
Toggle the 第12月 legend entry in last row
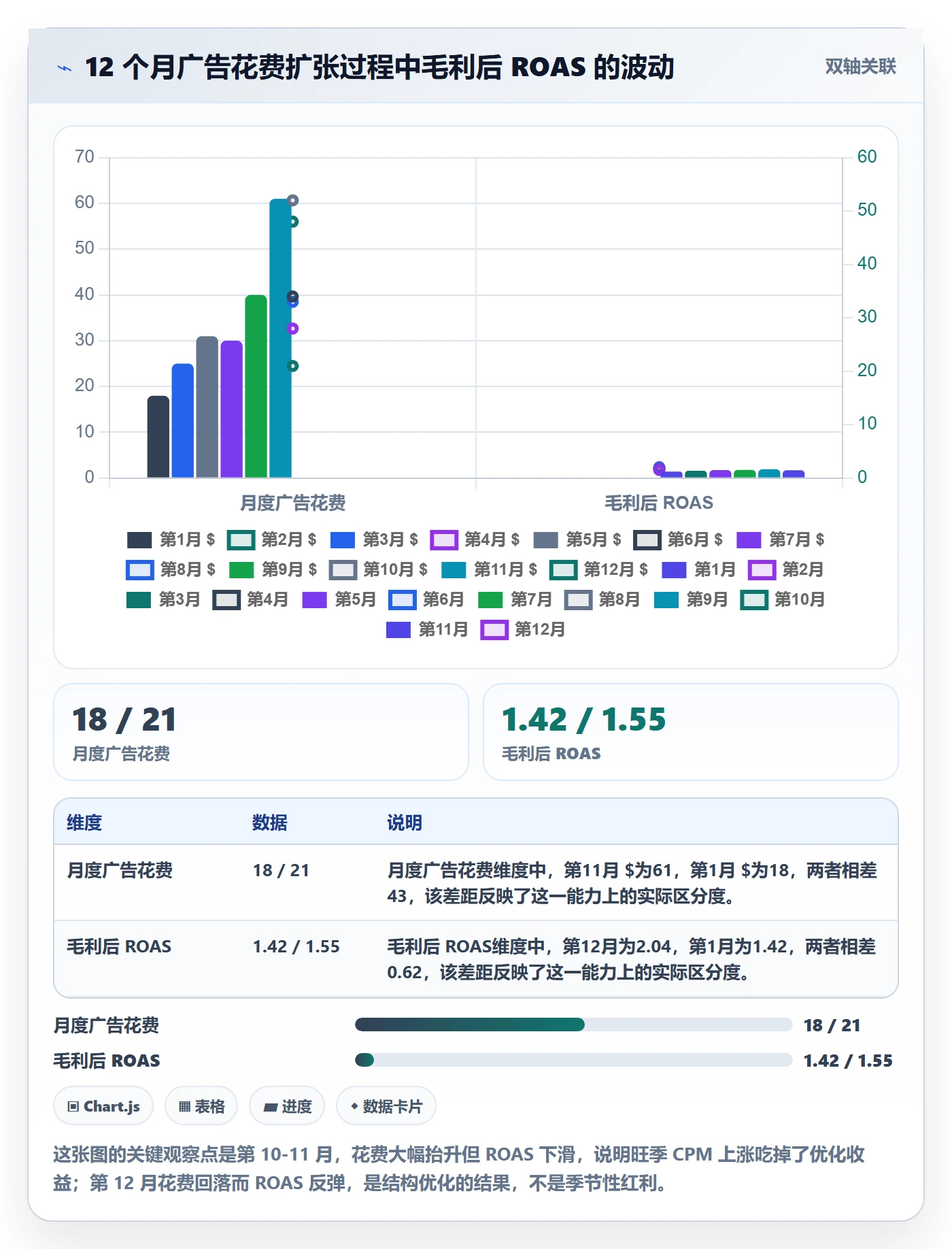coord(523,630)
